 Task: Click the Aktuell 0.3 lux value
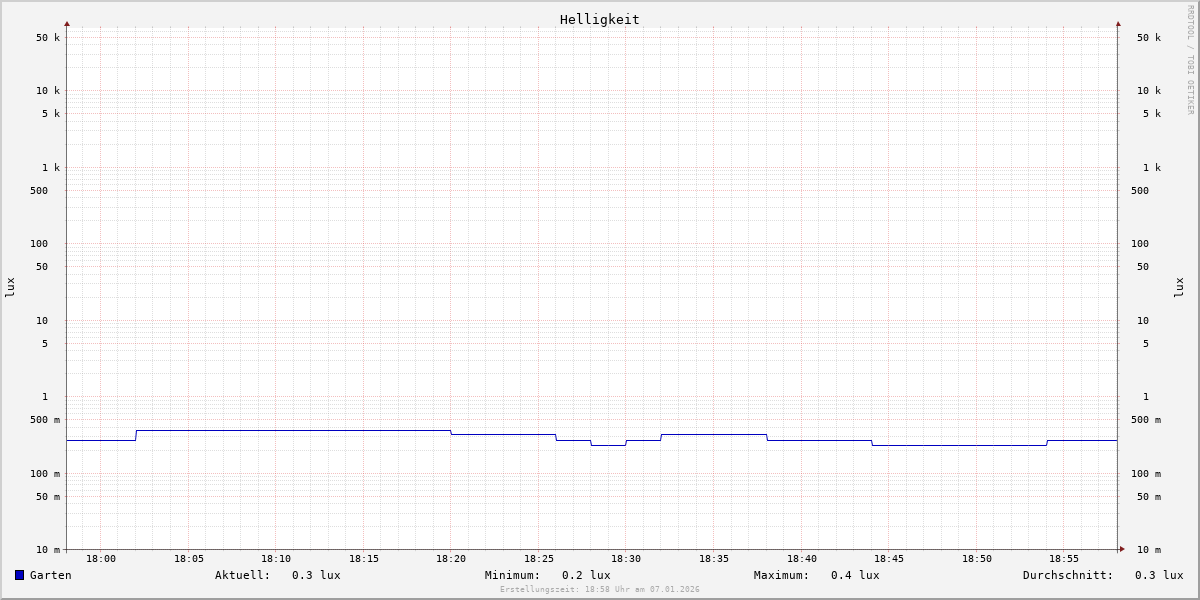316,575
